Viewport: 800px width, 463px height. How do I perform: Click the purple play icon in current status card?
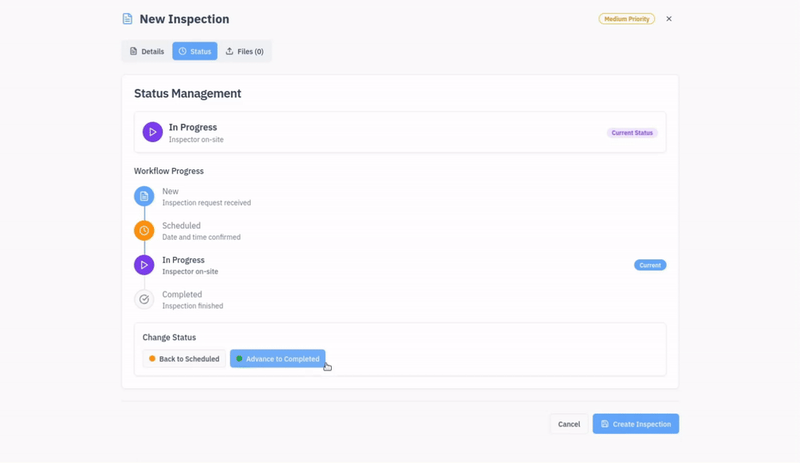[x=152, y=132]
